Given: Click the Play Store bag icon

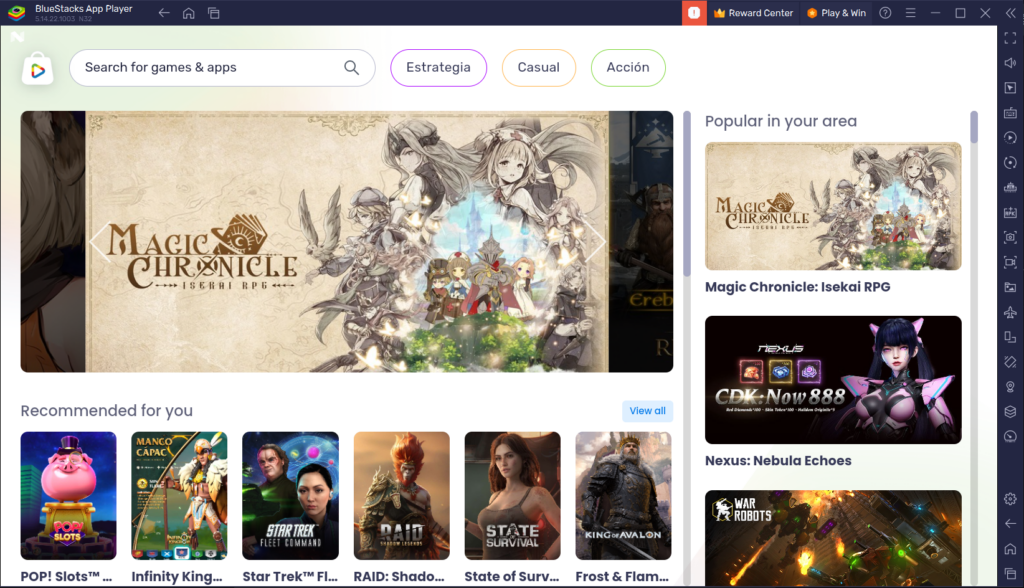Looking at the screenshot, I should click(x=37, y=69).
